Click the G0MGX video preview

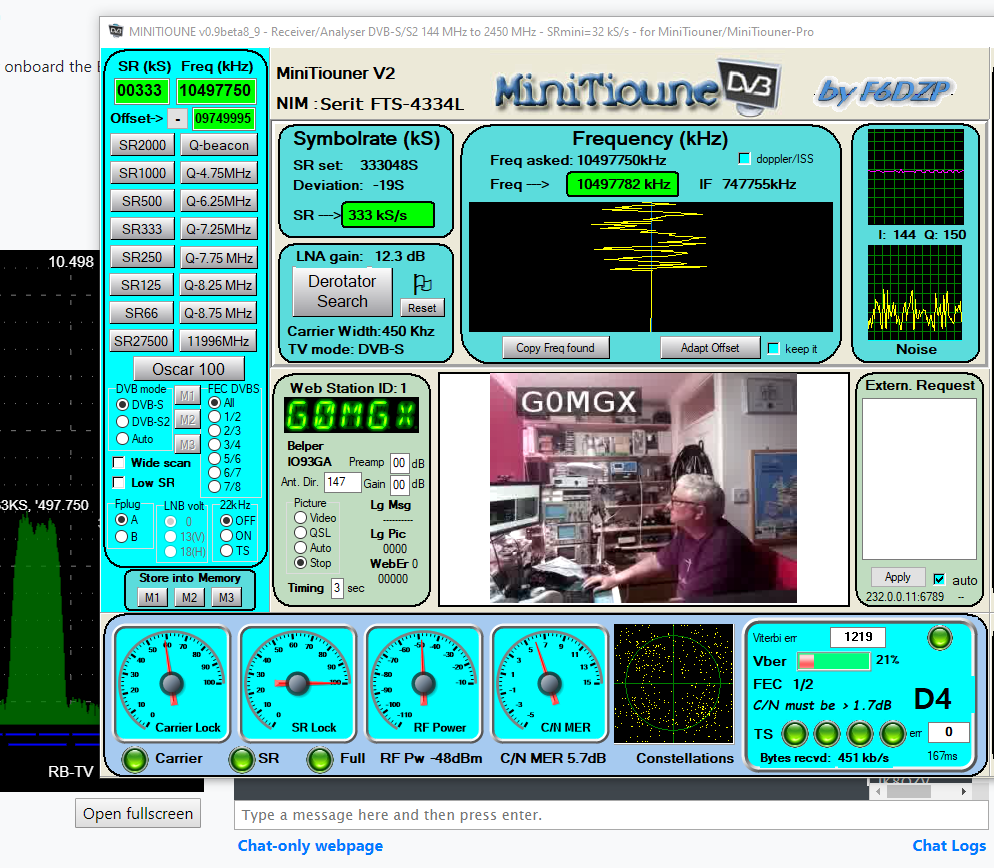pyautogui.click(x=643, y=488)
